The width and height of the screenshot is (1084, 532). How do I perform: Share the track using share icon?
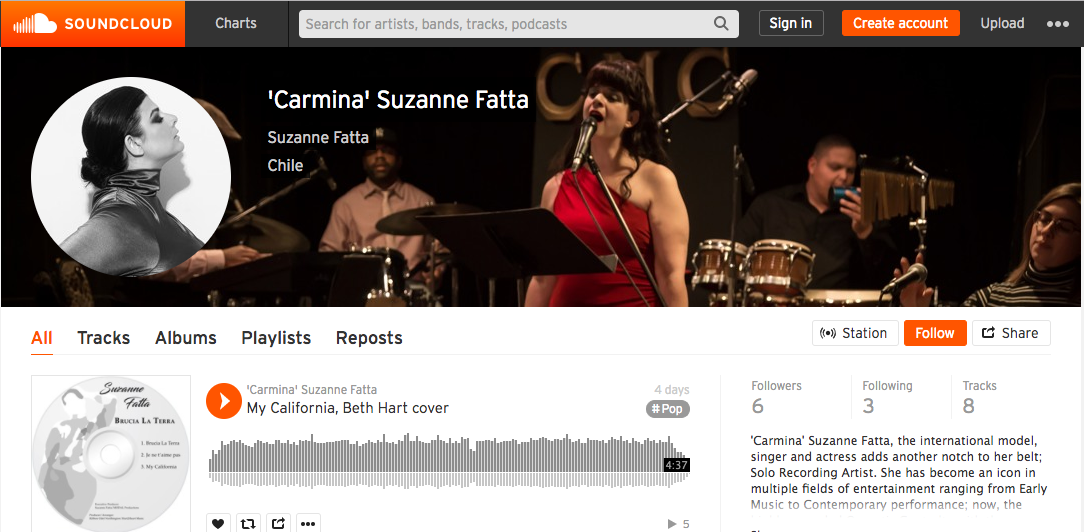[x=278, y=524]
